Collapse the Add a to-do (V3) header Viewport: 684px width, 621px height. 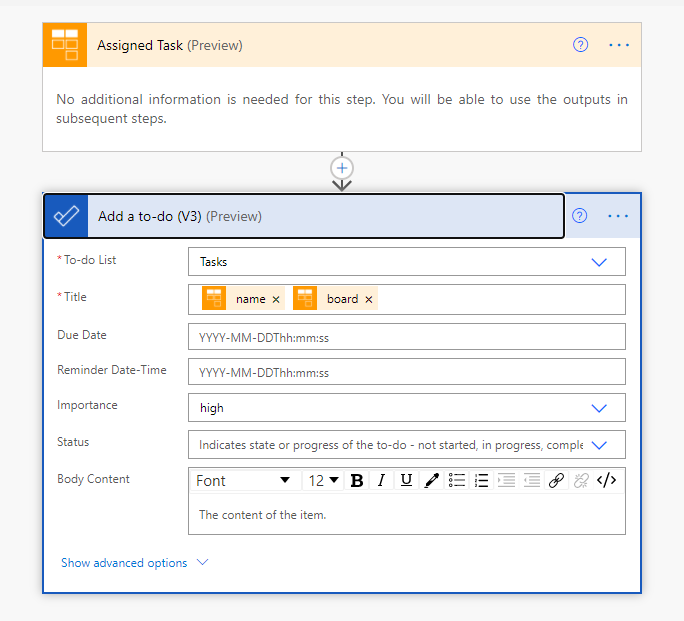click(x=304, y=216)
